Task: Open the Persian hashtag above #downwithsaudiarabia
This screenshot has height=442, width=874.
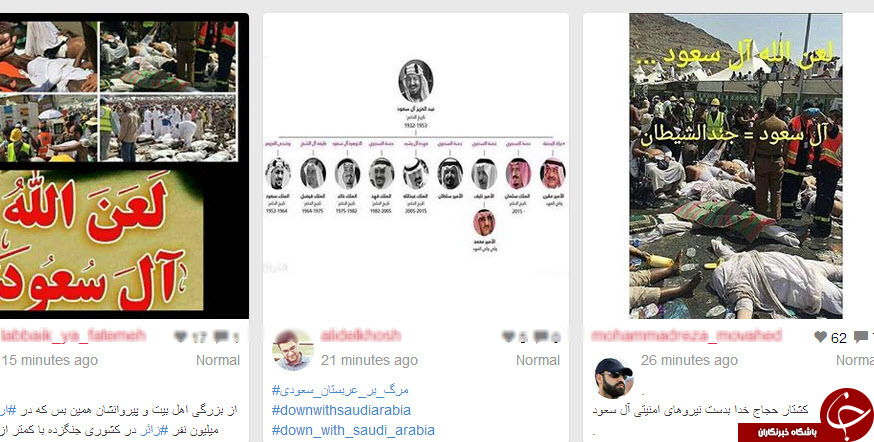Action: coord(341,390)
